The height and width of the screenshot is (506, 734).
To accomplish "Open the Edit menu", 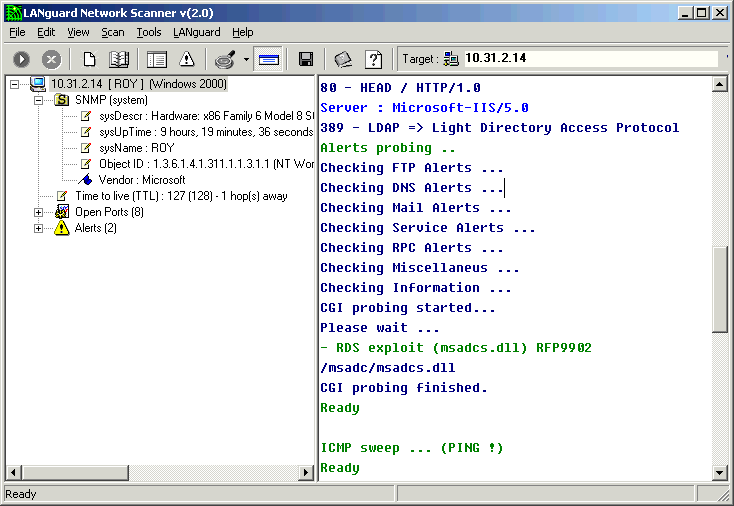I will pos(46,32).
